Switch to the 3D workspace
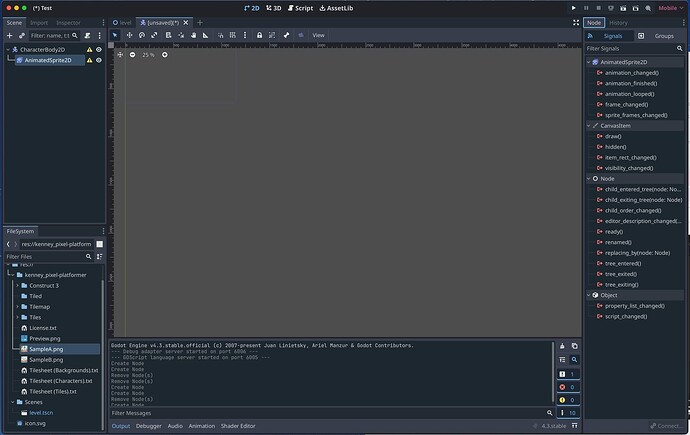The image size is (690, 435). [274, 8]
